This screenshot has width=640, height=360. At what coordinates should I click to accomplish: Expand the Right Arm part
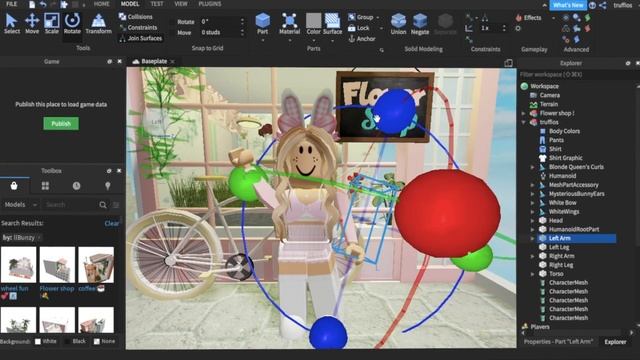(532, 256)
